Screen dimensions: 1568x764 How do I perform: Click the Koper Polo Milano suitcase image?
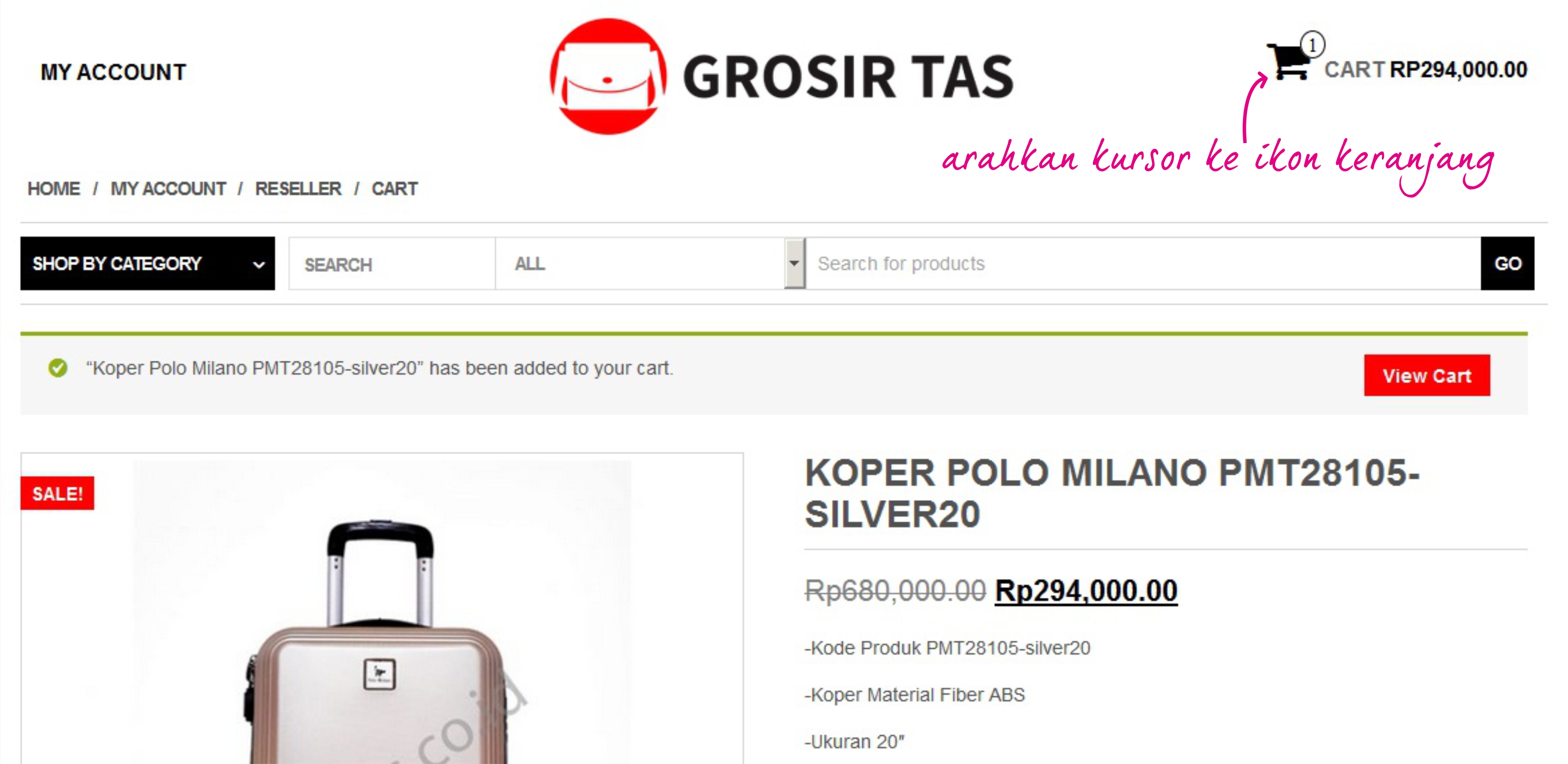382,612
